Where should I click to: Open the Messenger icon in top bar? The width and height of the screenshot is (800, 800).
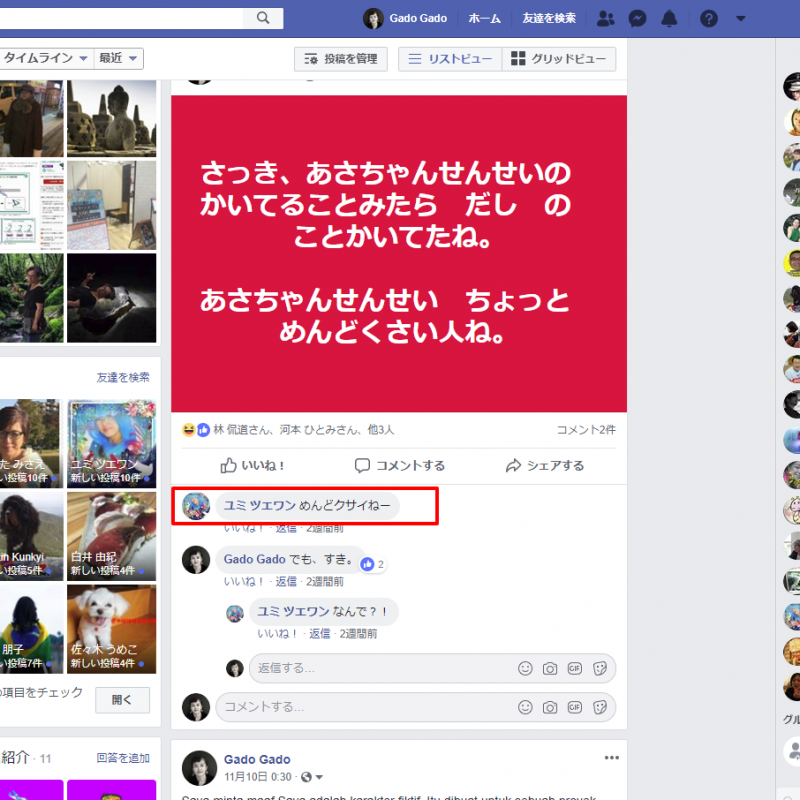tap(637, 18)
